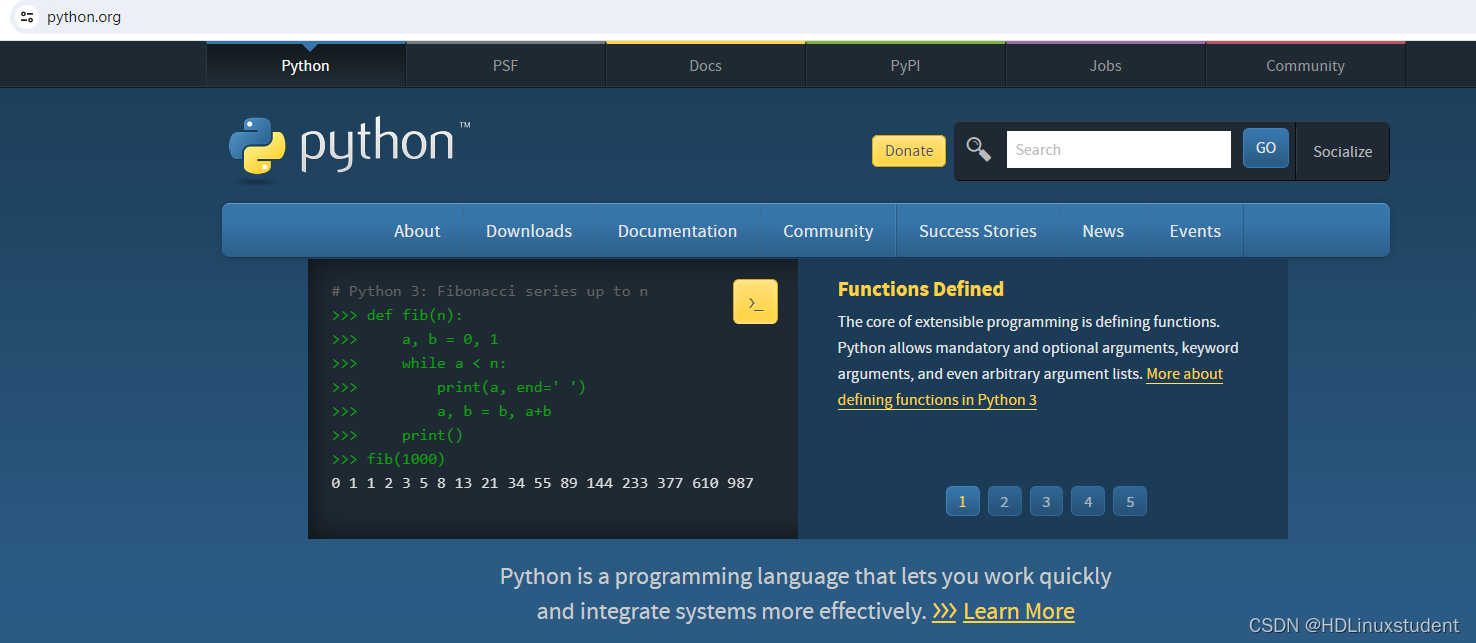Screen dimensions: 1476x643
Task: Open the Socialize menu
Action: pyautogui.click(x=1342, y=152)
